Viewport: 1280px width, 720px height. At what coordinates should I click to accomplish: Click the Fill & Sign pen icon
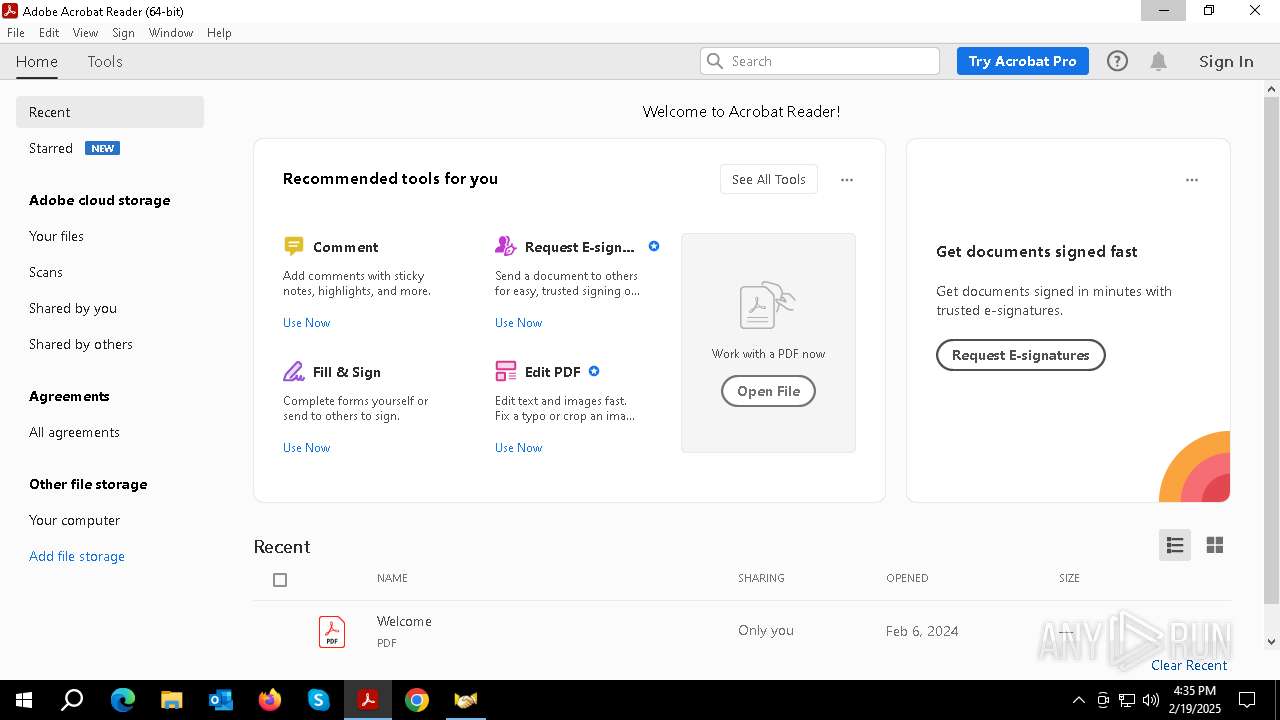click(293, 372)
